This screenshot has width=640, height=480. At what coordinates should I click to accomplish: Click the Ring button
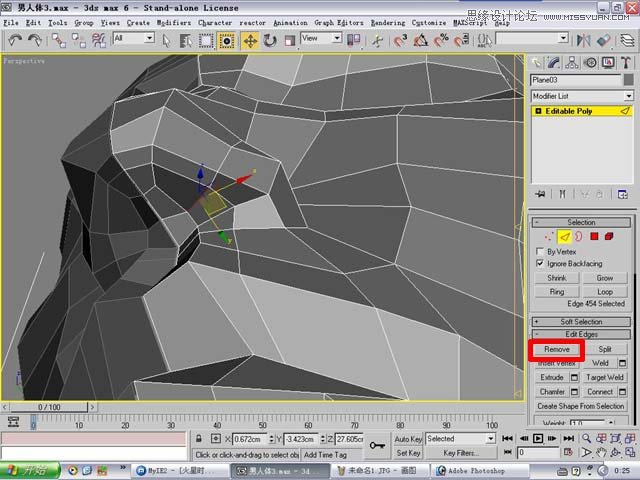point(557,292)
